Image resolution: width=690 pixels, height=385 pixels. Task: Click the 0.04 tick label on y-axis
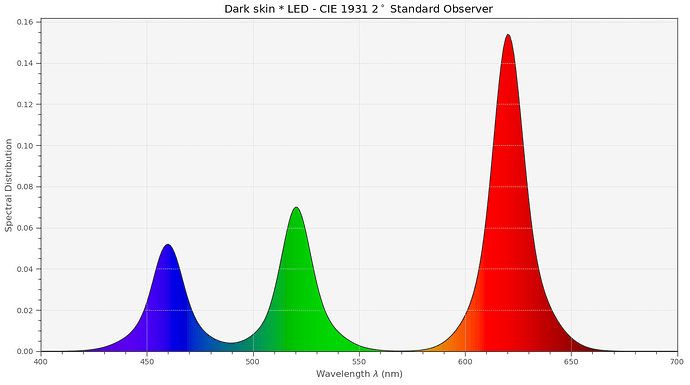[25, 269]
